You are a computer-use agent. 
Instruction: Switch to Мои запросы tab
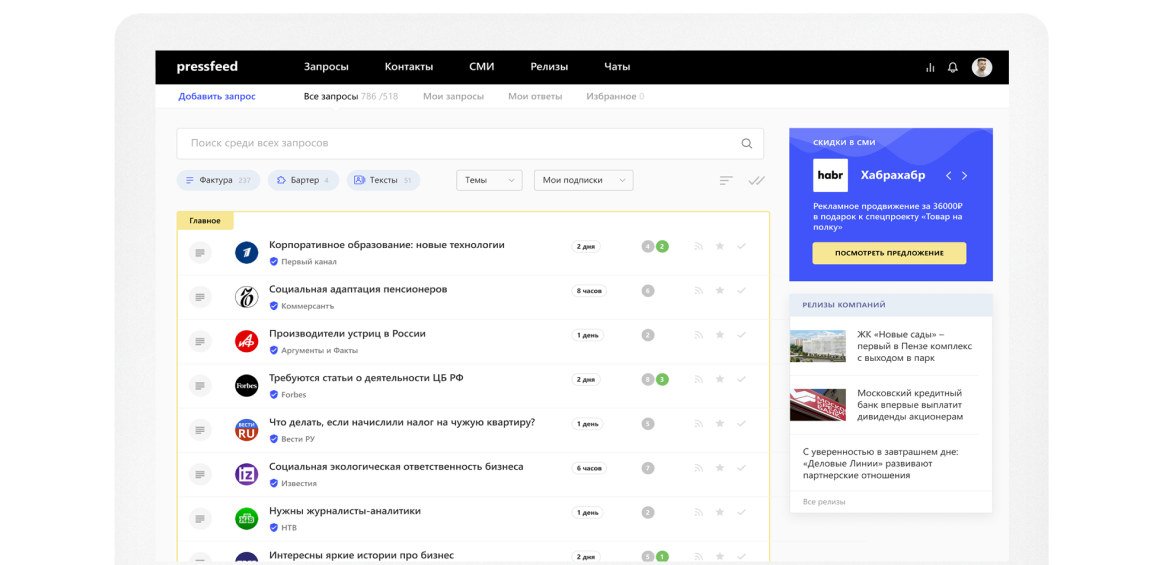tap(454, 96)
